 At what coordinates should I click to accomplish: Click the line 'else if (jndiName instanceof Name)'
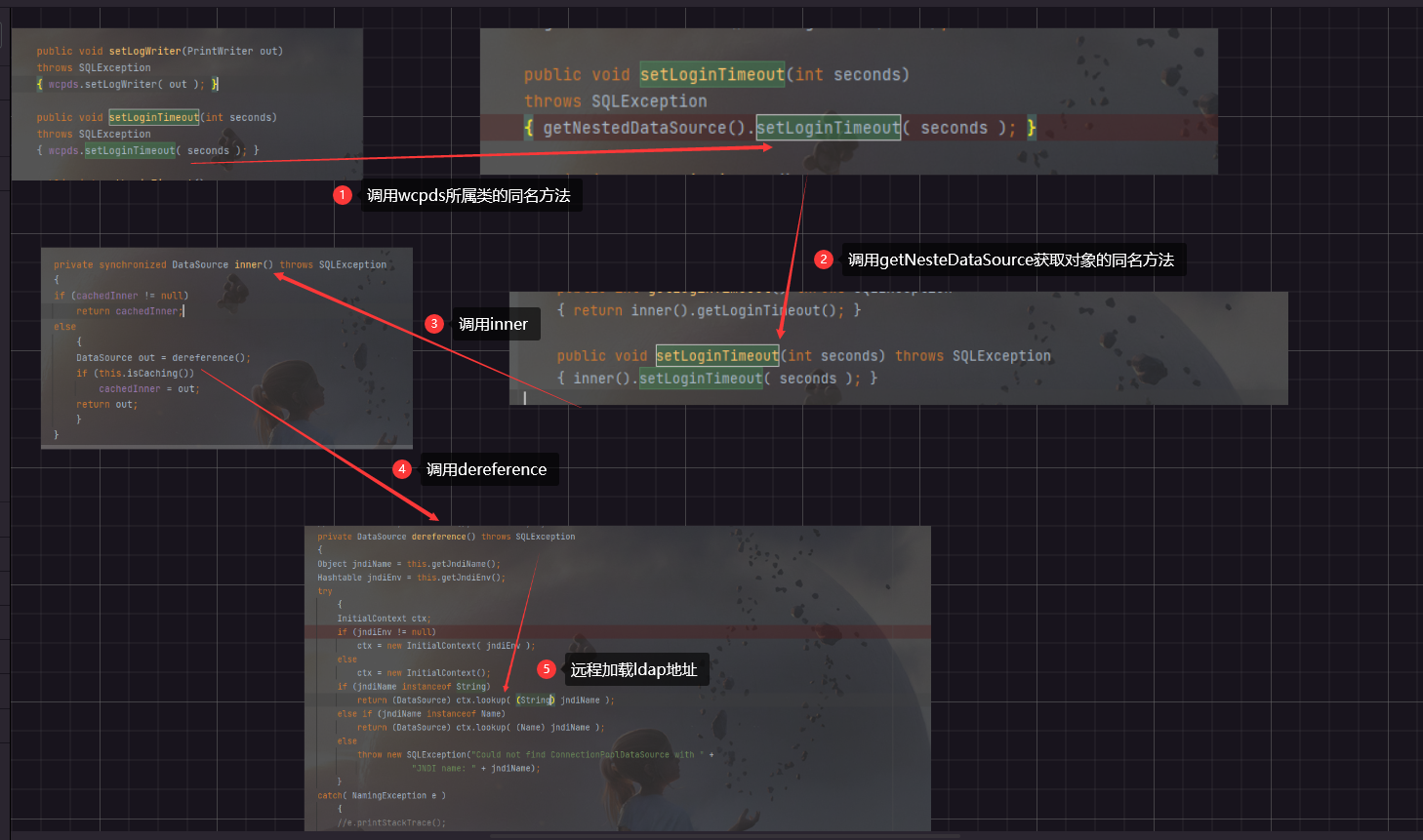pyautogui.click(x=421, y=714)
